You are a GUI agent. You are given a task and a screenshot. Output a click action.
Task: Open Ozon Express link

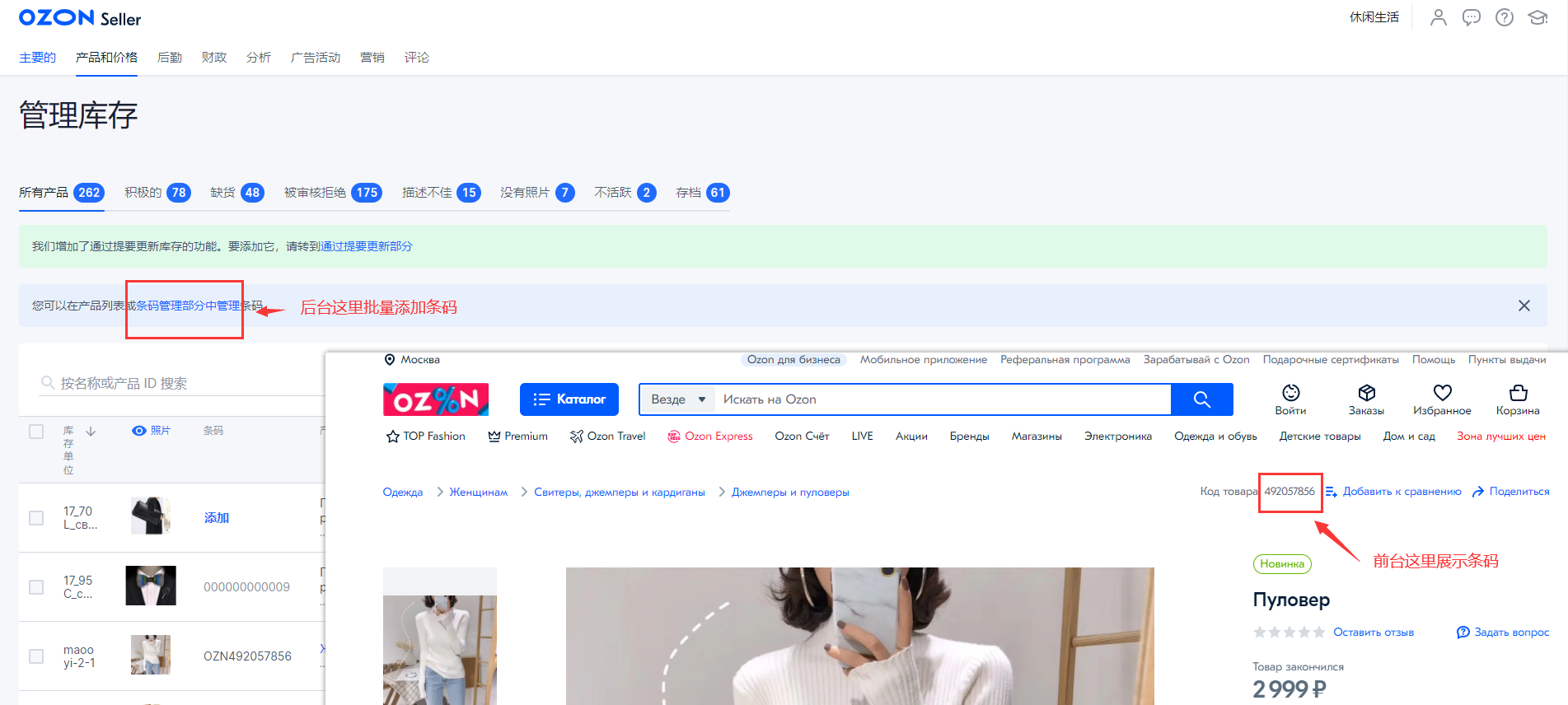point(710,437)
